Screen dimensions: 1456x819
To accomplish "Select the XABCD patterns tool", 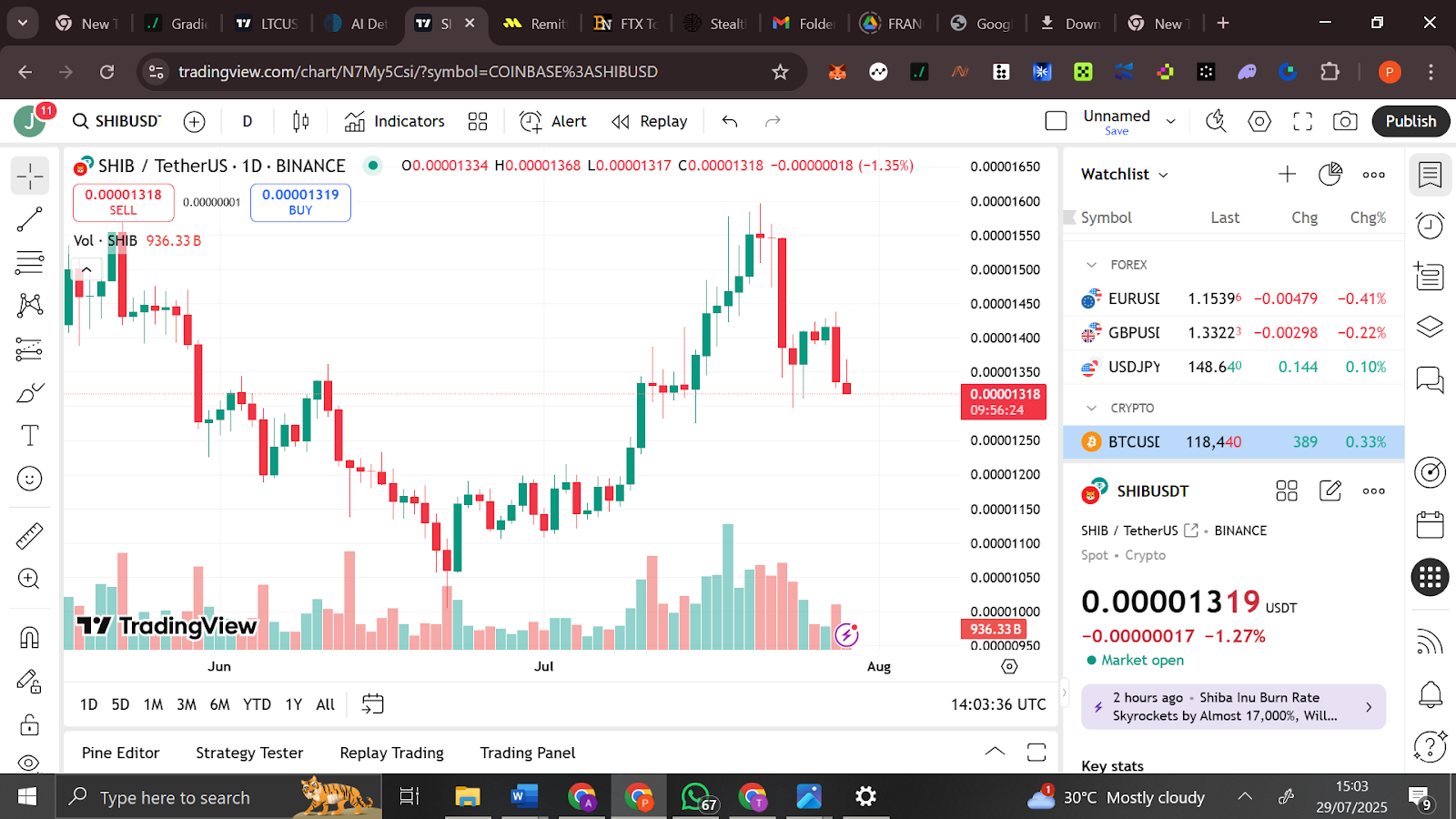I will tap(30, 305).
